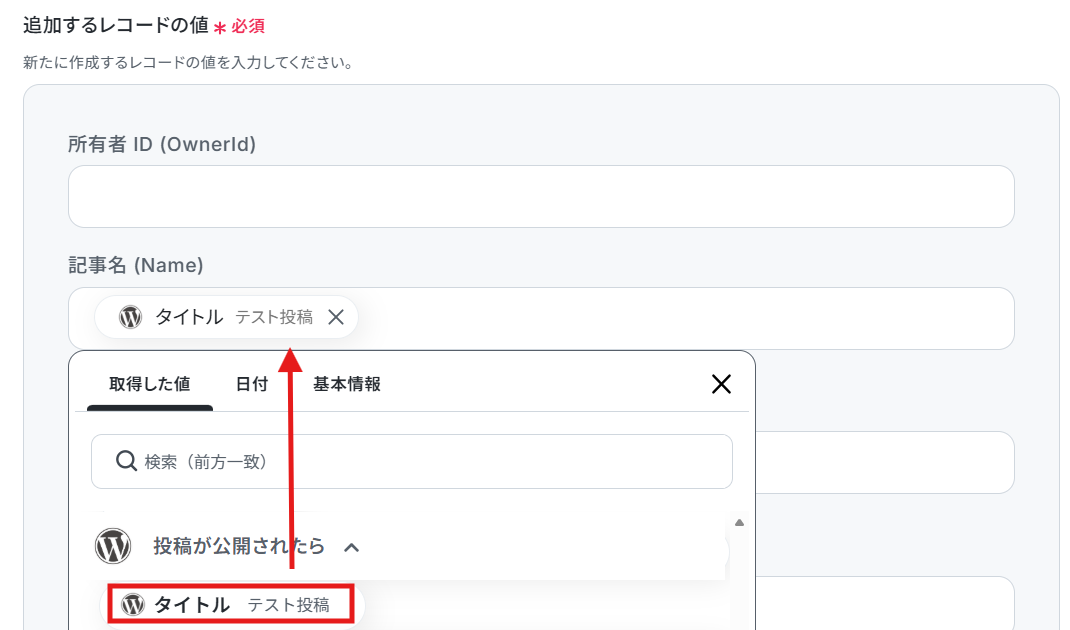Click the input field partly hidden behind popup
Viewport: 1070px width, 630px height.
tap(884, 462)
